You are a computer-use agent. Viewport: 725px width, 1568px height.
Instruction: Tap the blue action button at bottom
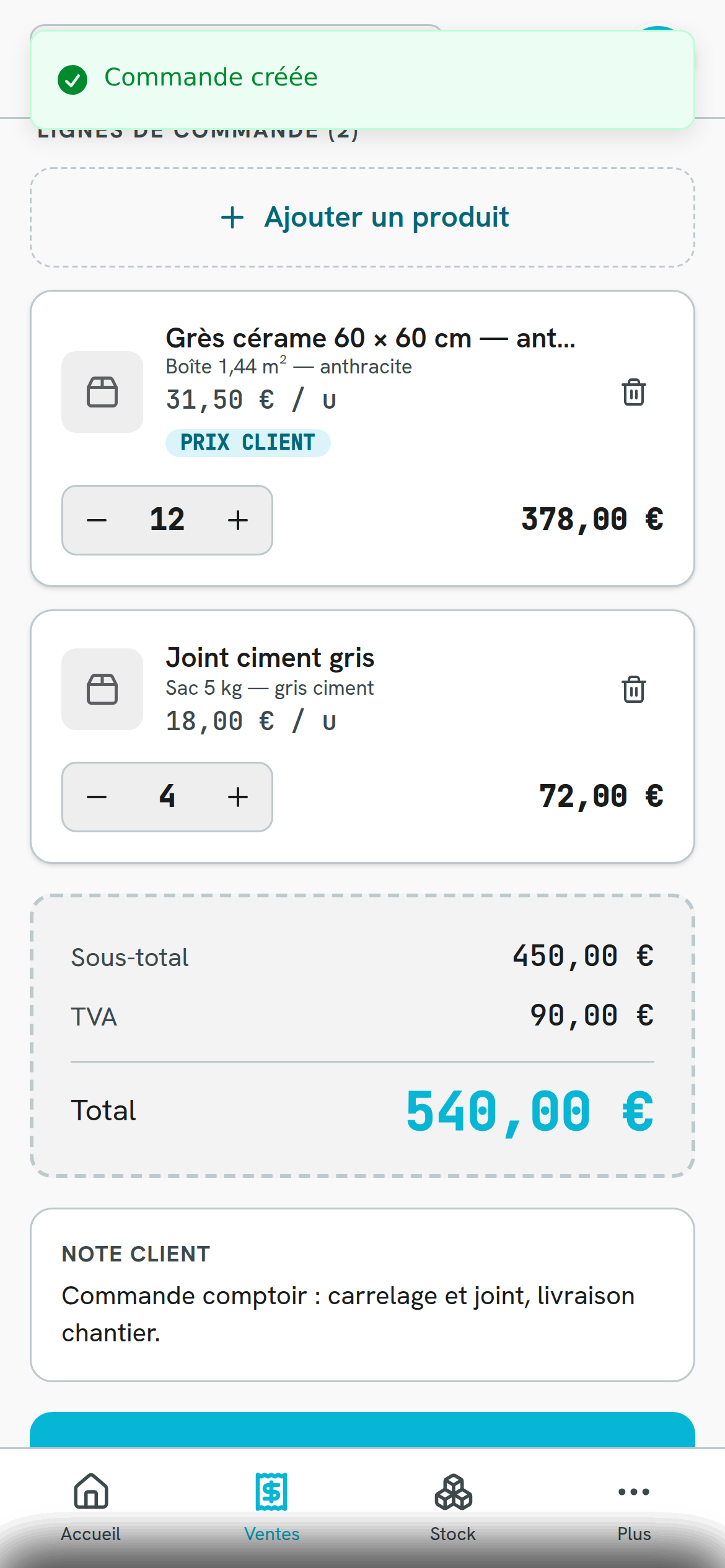point(362,1430)
